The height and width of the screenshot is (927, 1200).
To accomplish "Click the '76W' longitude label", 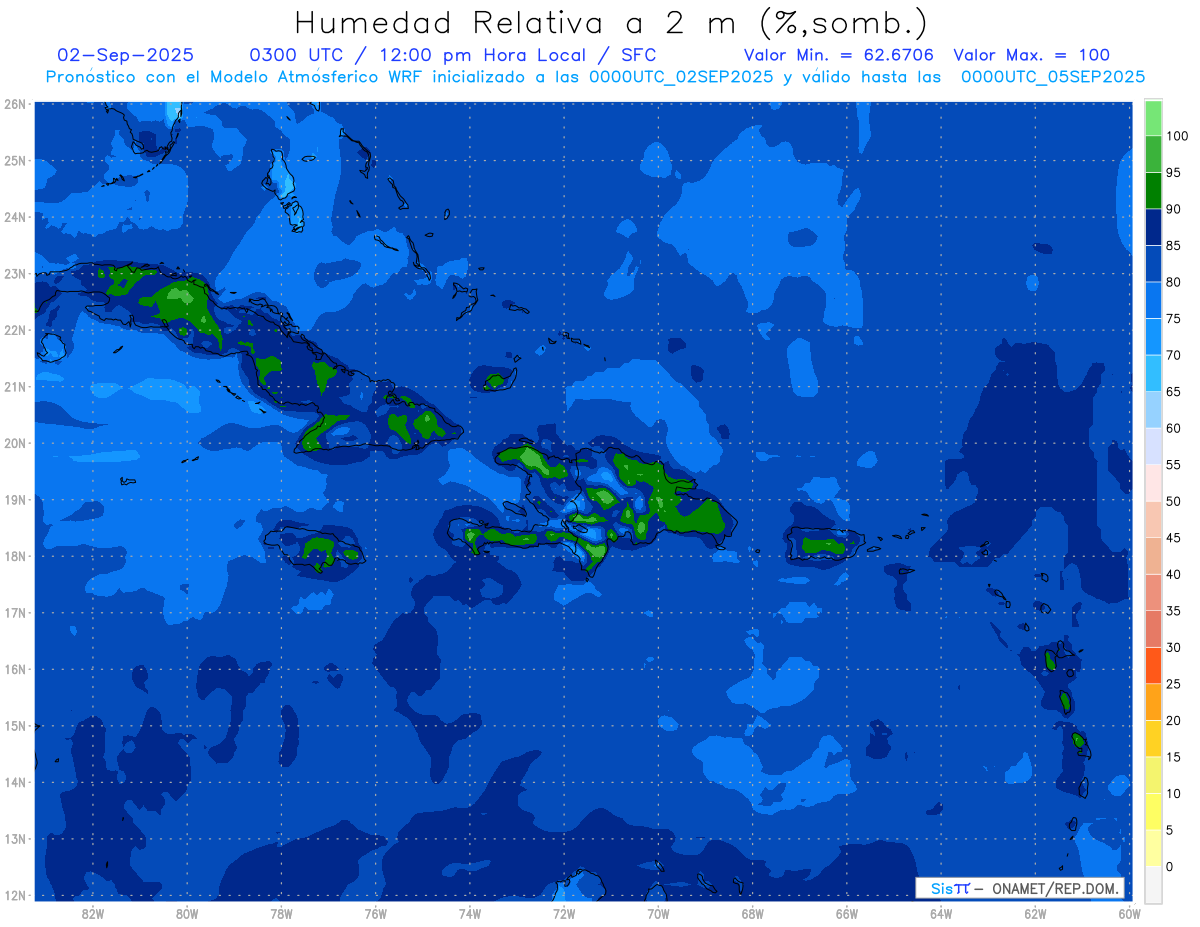I will click(x=375, y=913).
